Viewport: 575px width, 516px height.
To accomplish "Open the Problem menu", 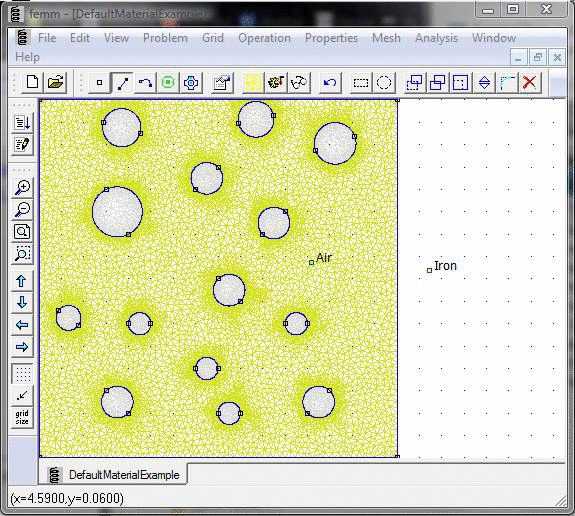I will coord(165,38).
